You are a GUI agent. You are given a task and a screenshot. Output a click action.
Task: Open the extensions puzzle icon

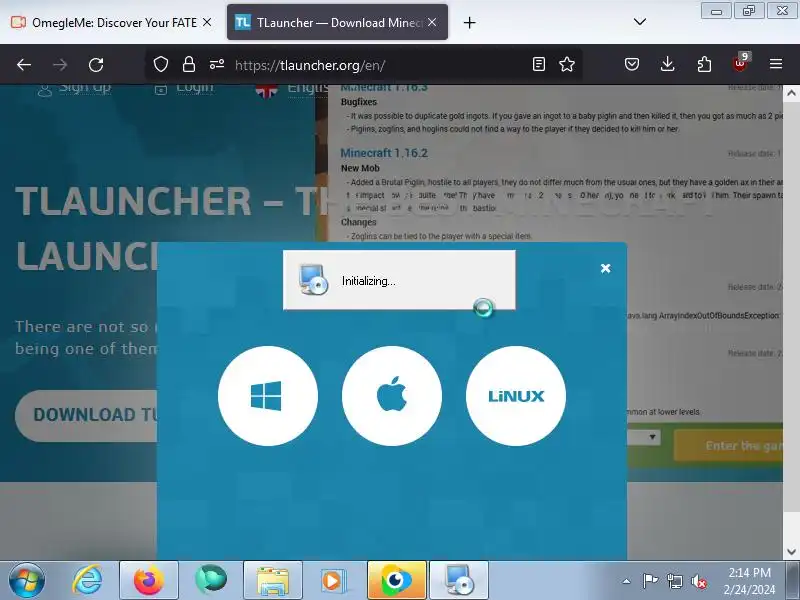click(704, 64)
